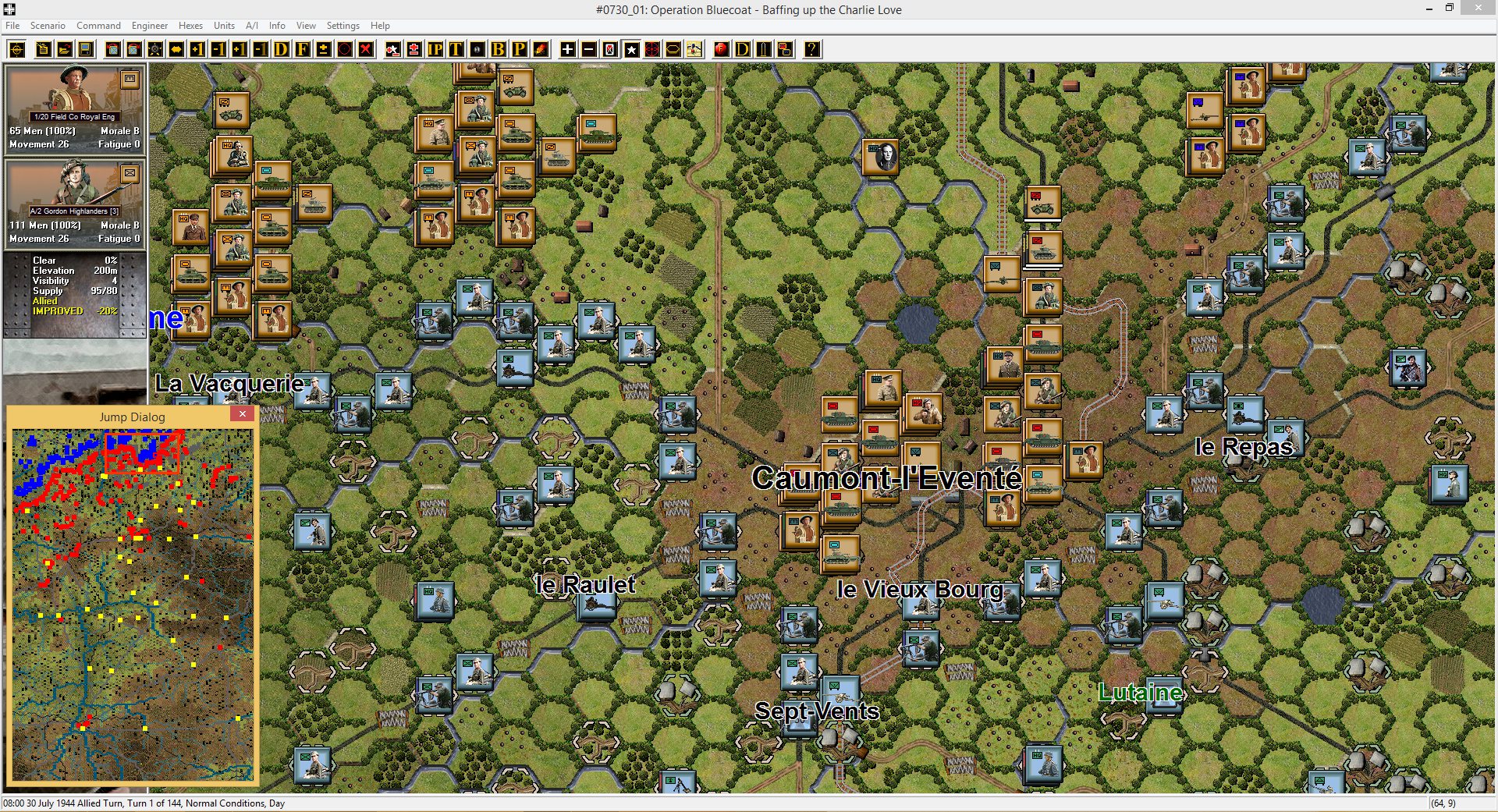Open the Help menu
The image size is (1498, 812).
pos(380,26)
